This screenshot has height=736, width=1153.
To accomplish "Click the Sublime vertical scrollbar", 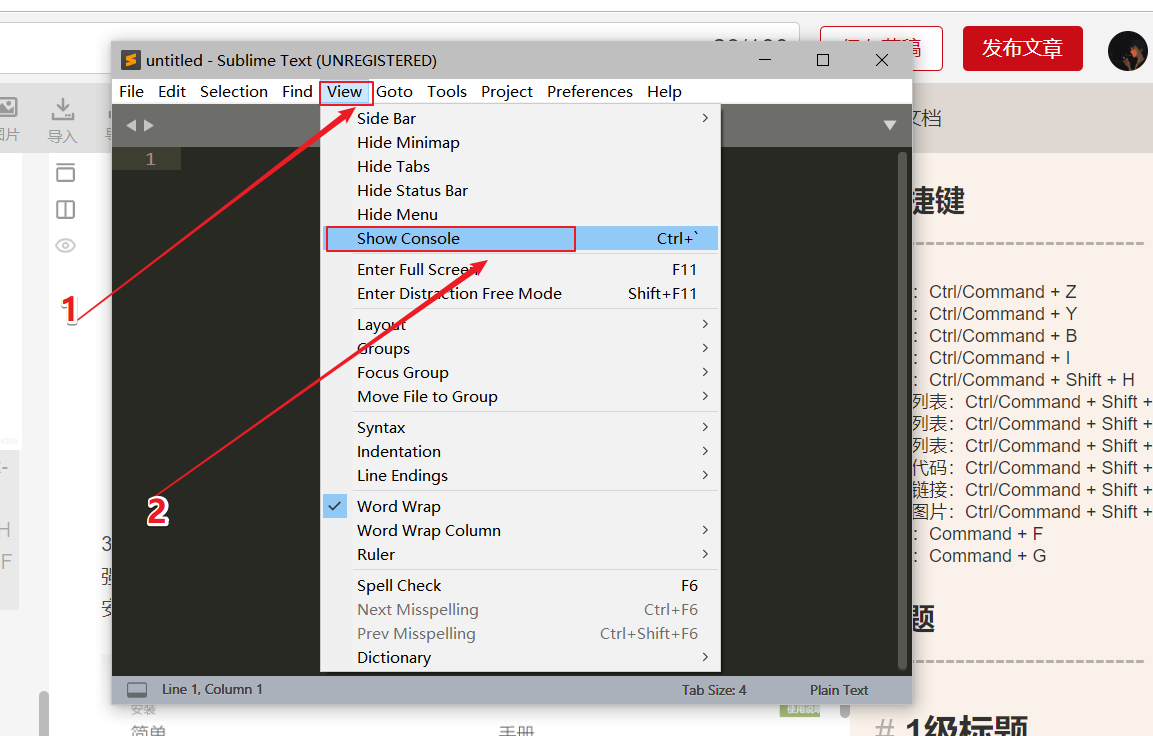I will [902, 410].
